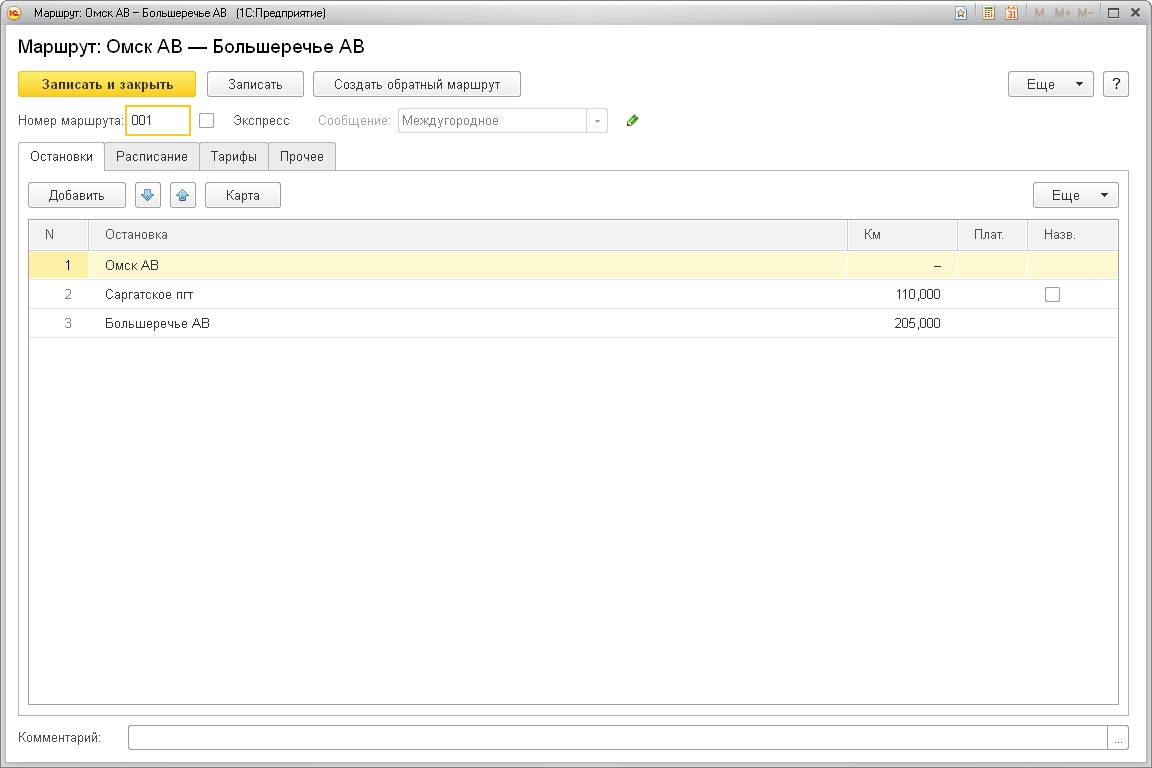Toggle Назв. checkbox for Саргатское пгт
Image resolution: width=1152 pixels, height=768 pixels.
[1052, 295]
